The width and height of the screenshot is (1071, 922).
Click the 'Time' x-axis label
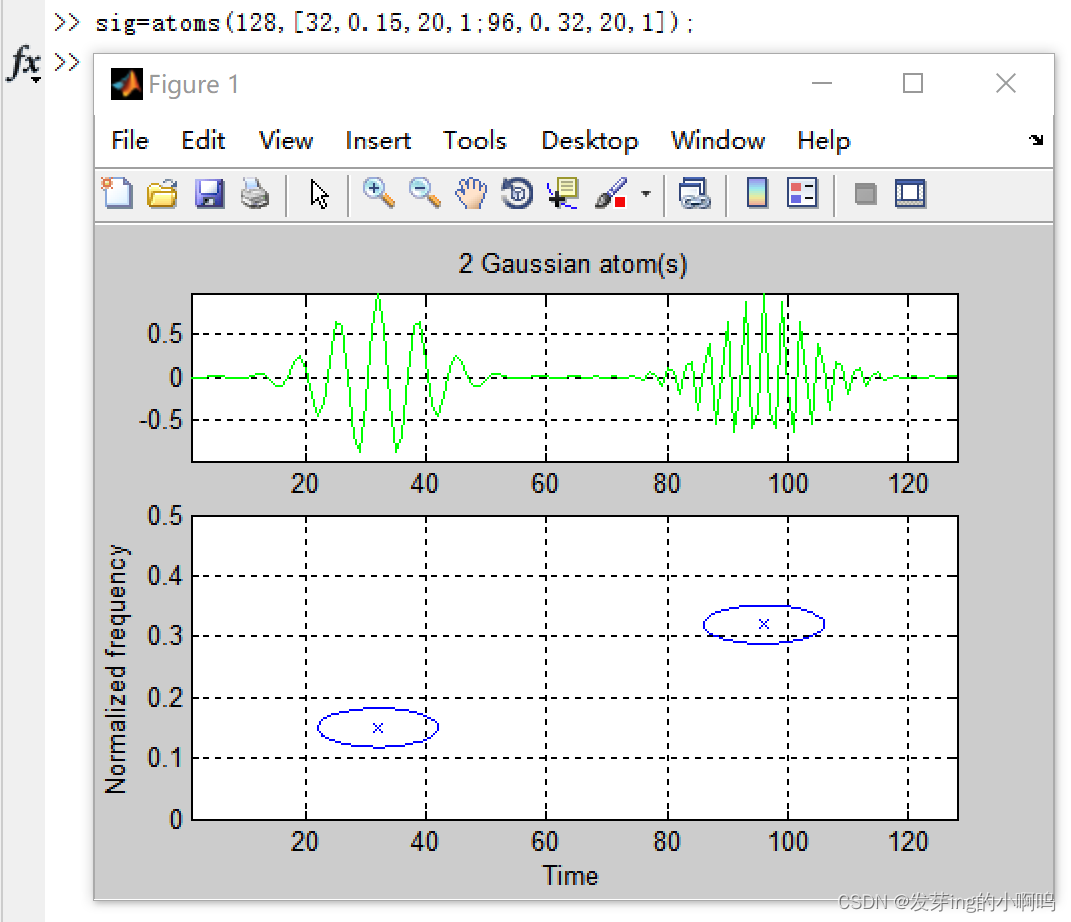(570, 876)
